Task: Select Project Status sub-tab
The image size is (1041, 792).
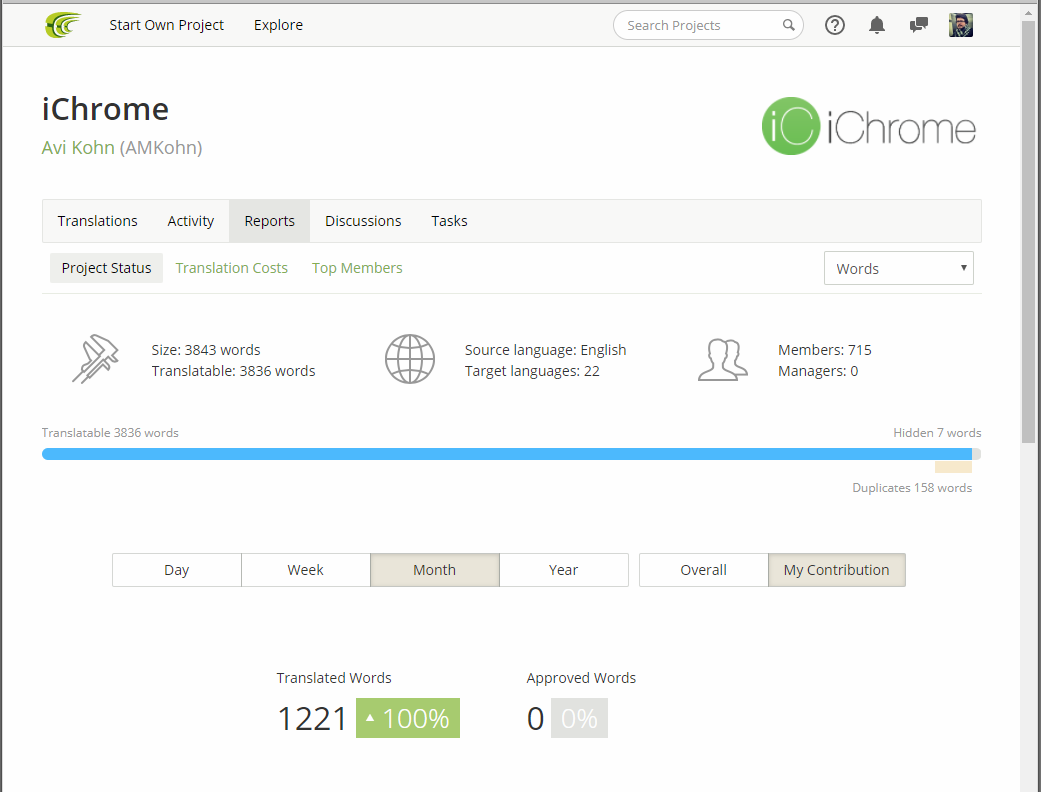Action: [x=106, y=268]
